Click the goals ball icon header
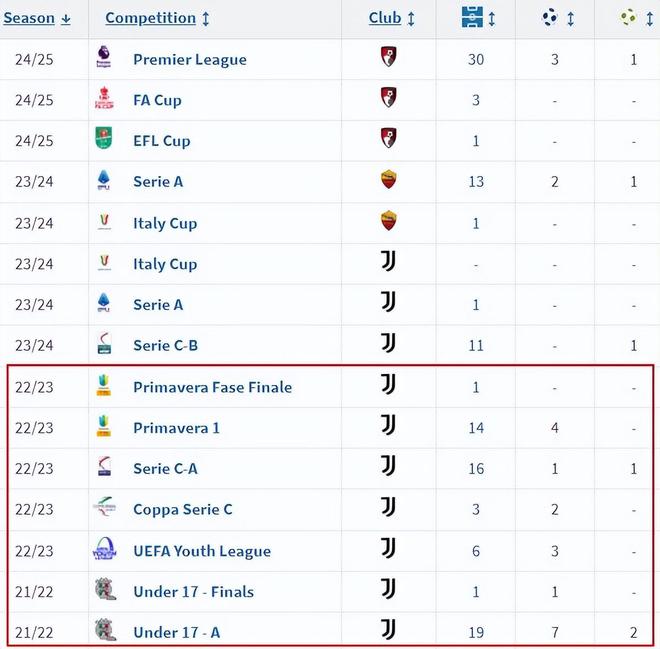This screenshot has height=649, width=660. coord(551,18)
